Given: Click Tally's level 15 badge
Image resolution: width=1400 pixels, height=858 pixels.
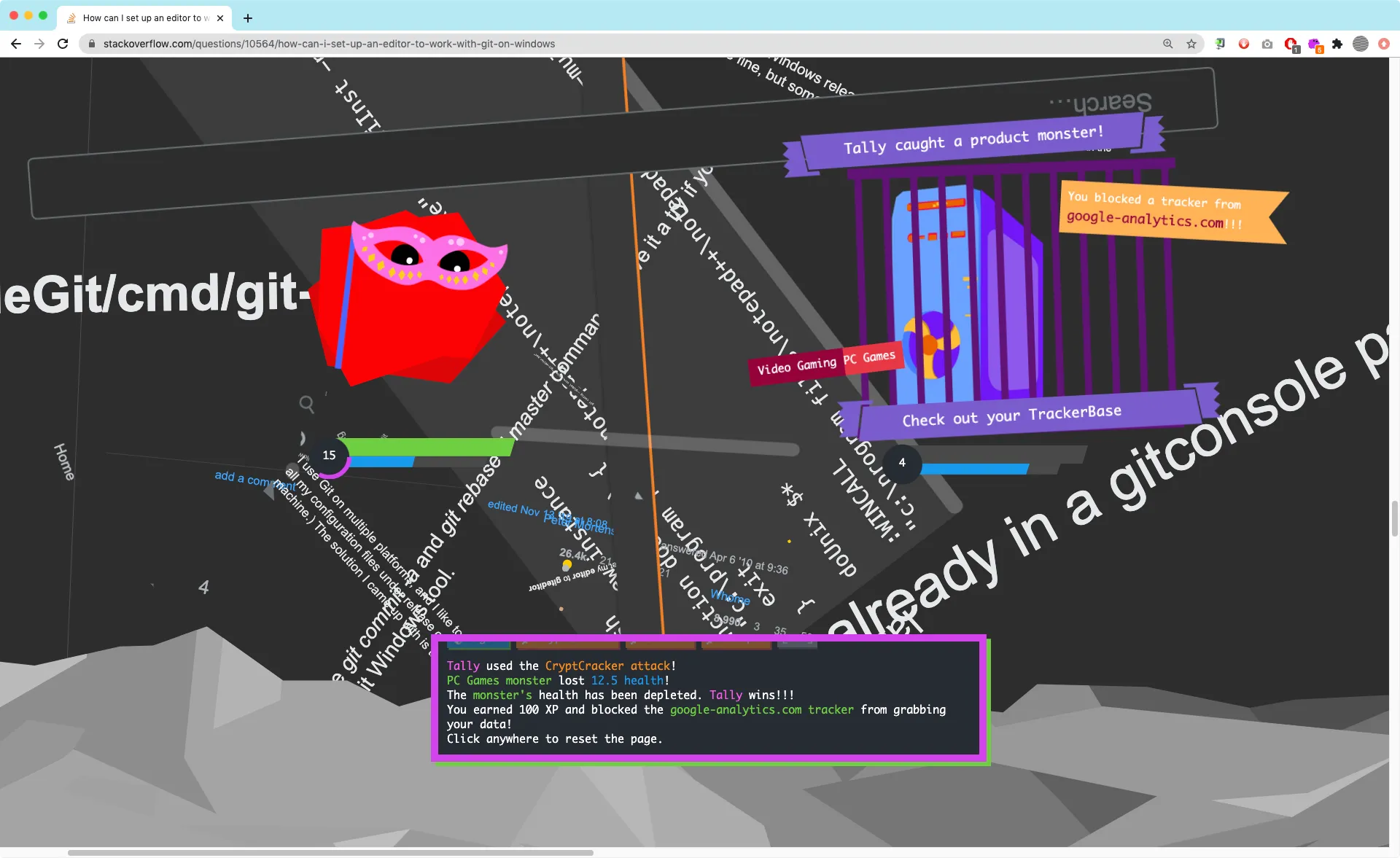Looking at the screenshot, I should [330, 456].
